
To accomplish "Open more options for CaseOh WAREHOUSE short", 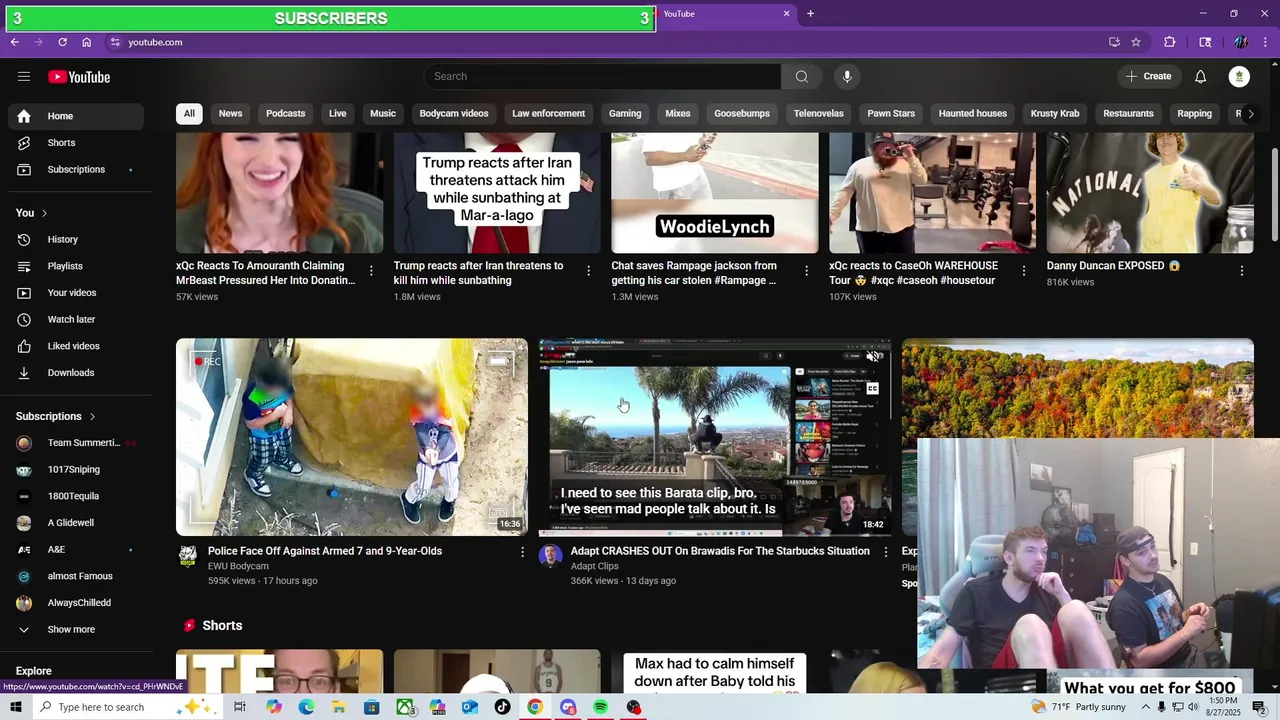I will click(1024, 271).
